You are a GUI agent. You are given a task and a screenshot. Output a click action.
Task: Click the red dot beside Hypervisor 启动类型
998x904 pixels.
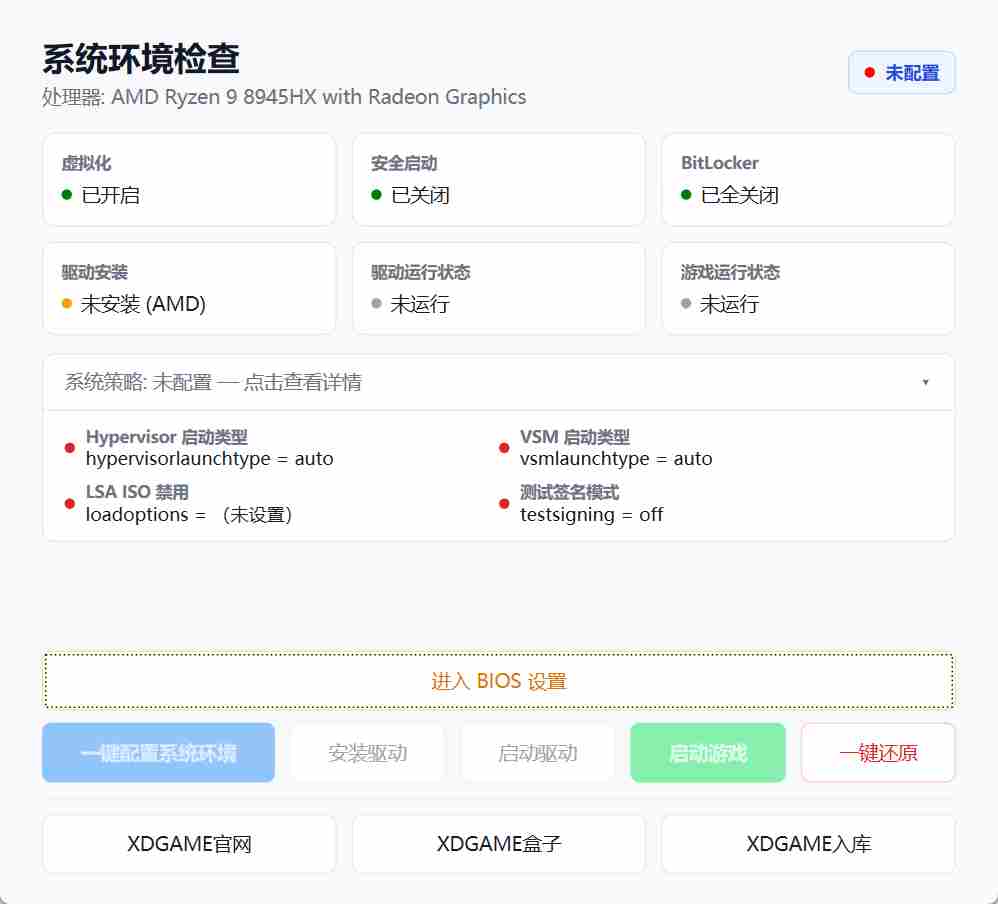pos(70,448)
